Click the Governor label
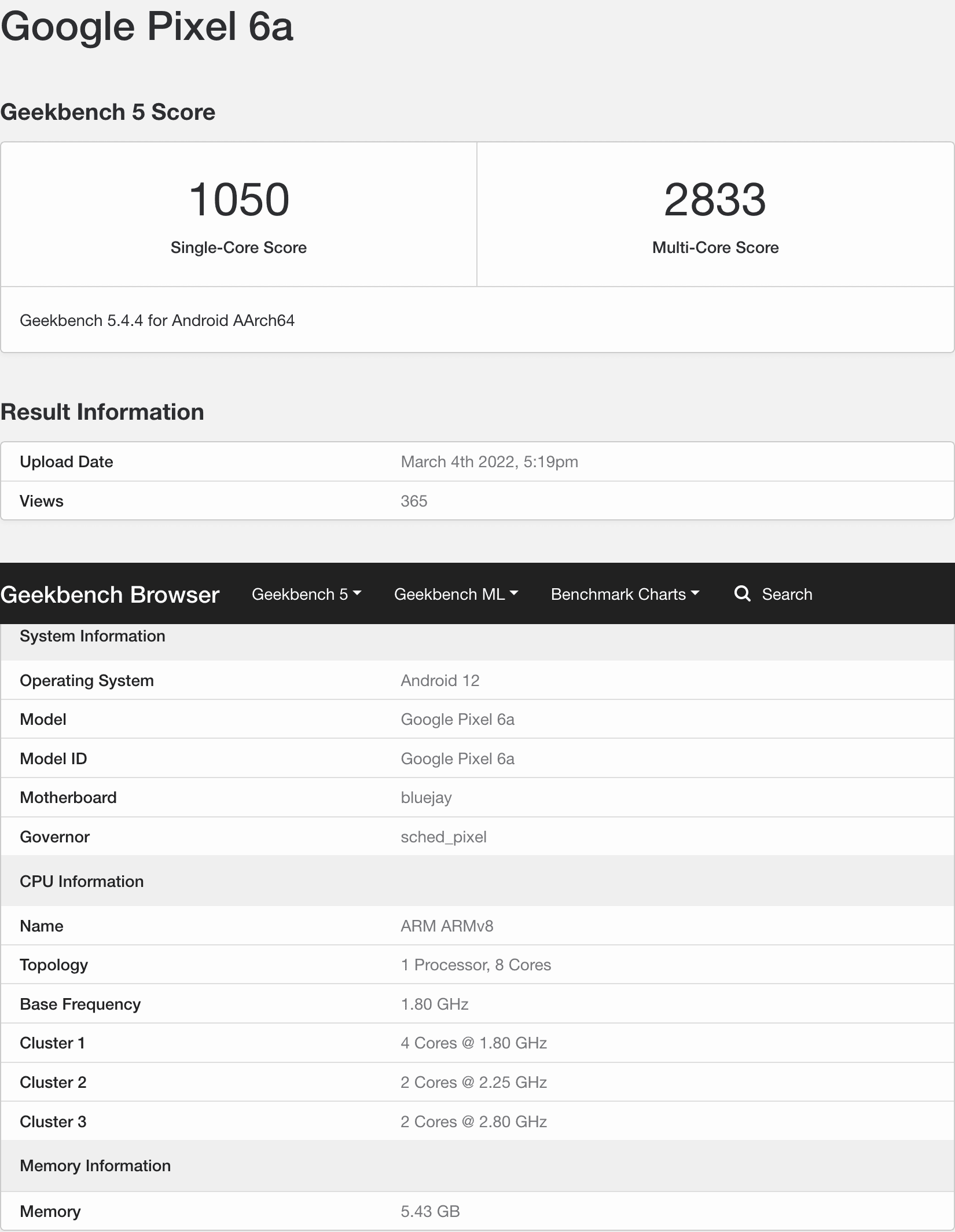Viewport: 955px width, 1232px height. click(x=54, y=837)
